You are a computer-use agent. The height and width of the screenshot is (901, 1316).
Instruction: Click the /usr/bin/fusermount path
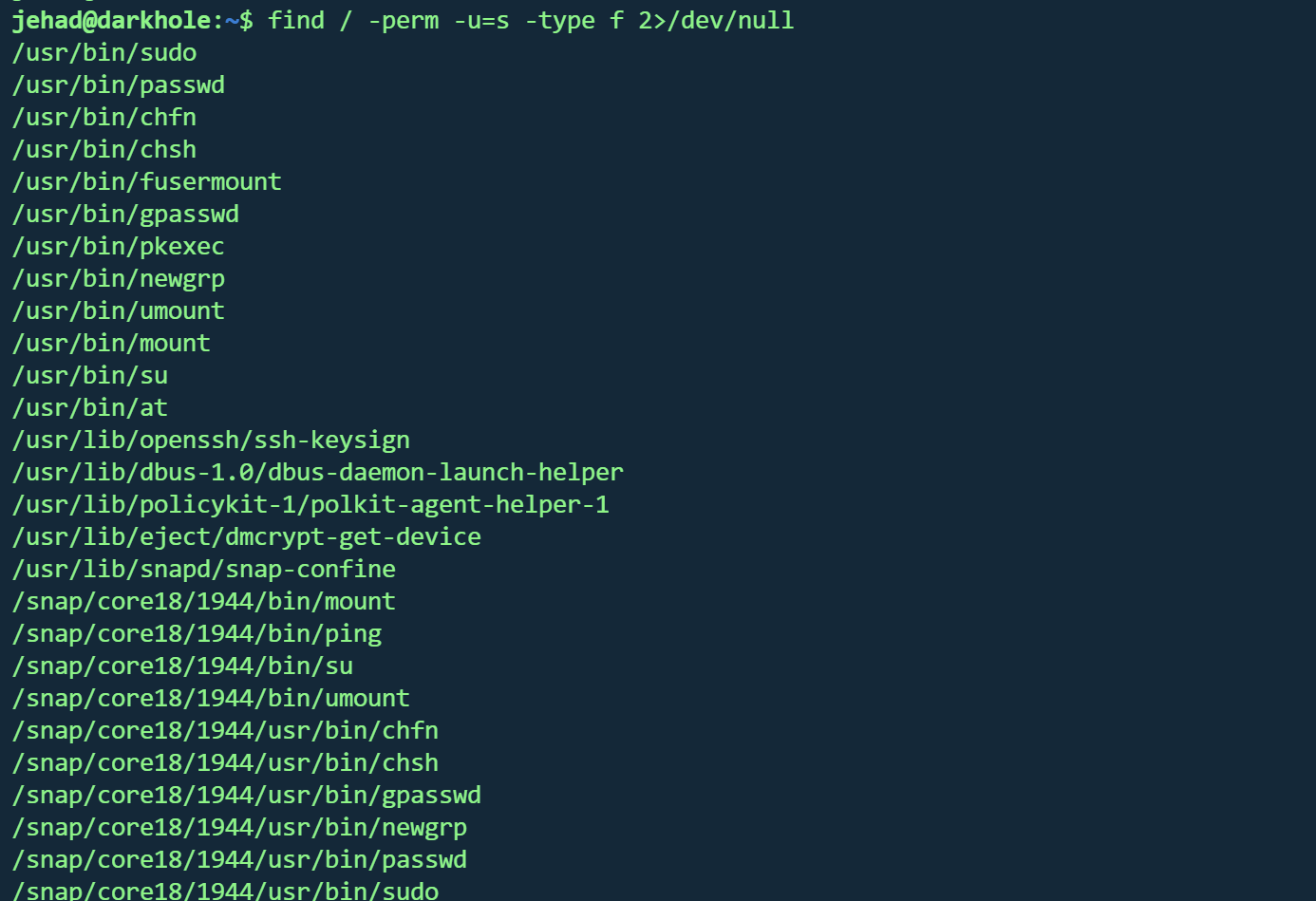tap(147, 181)
